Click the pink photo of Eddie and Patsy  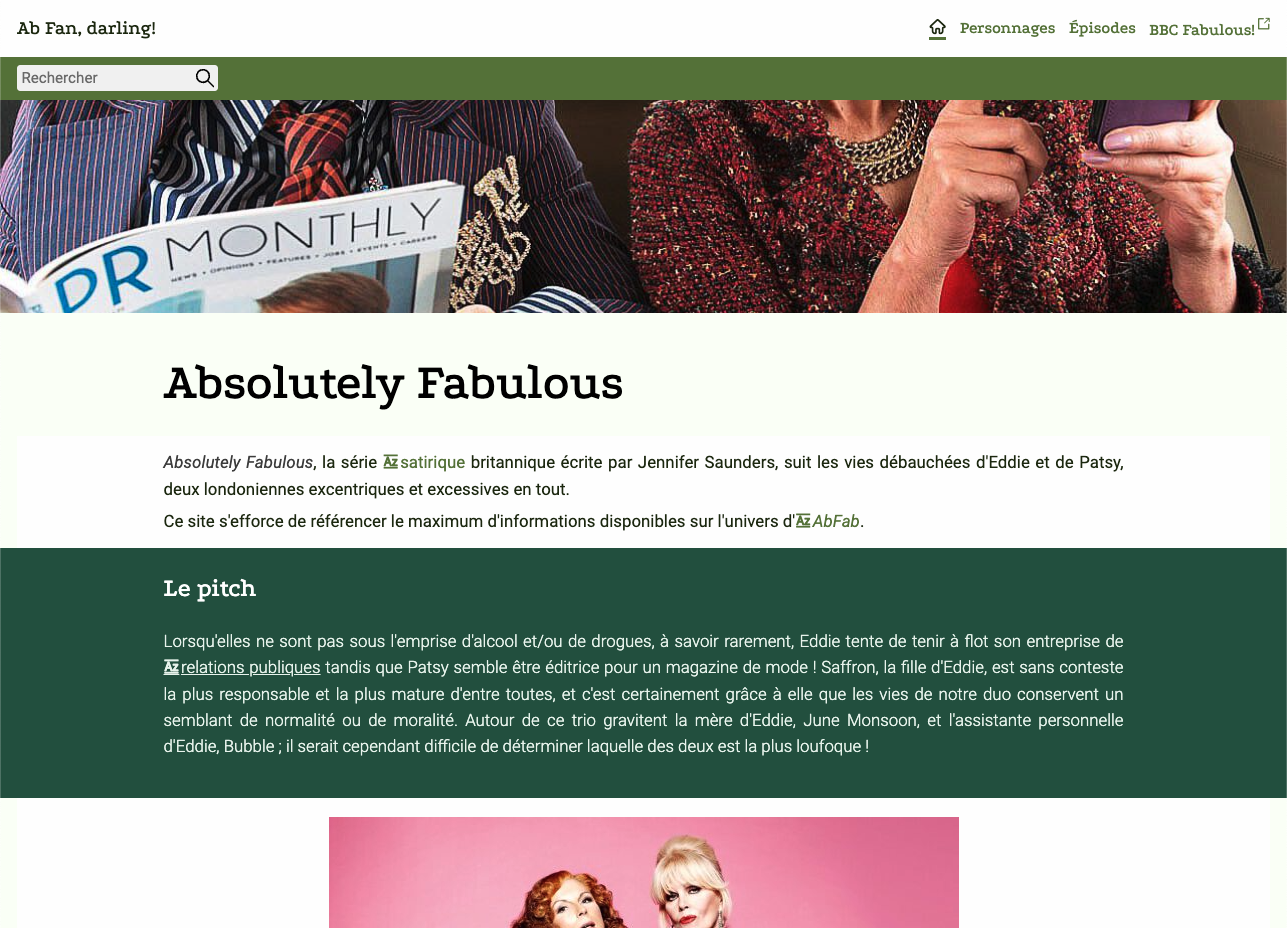644,872
